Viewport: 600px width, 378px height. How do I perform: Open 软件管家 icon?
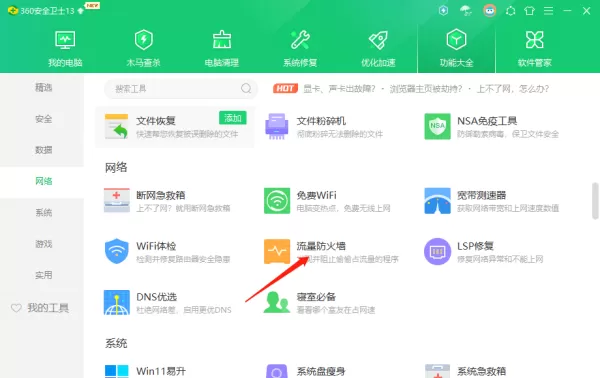click(535, 40)
